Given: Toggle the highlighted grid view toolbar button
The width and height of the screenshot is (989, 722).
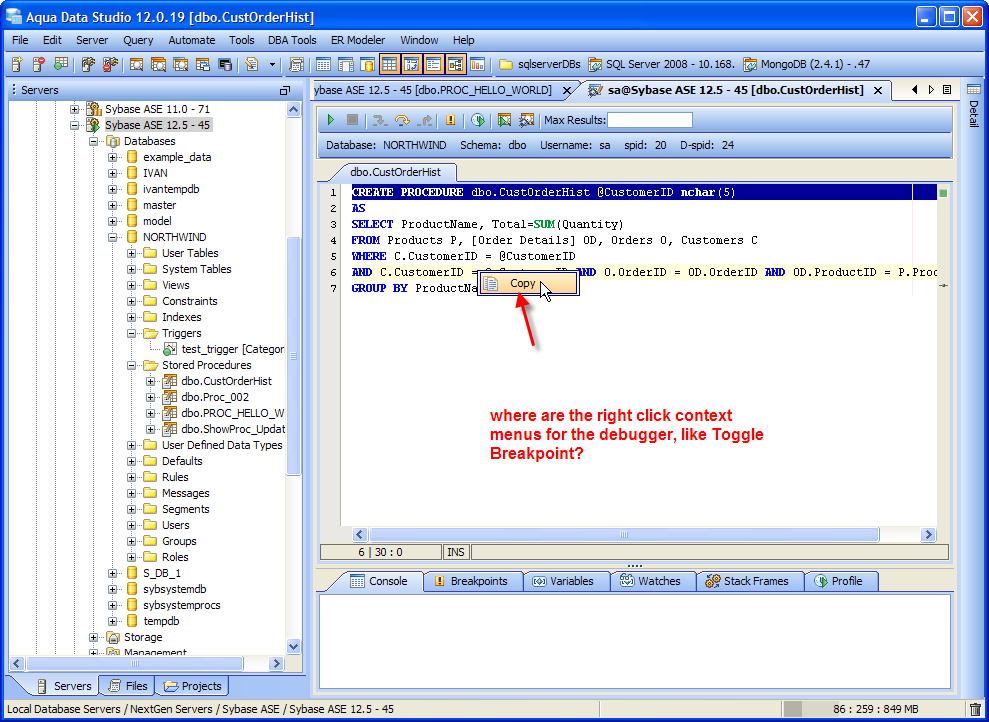Looking at the screenshot, I should point(389,64).
